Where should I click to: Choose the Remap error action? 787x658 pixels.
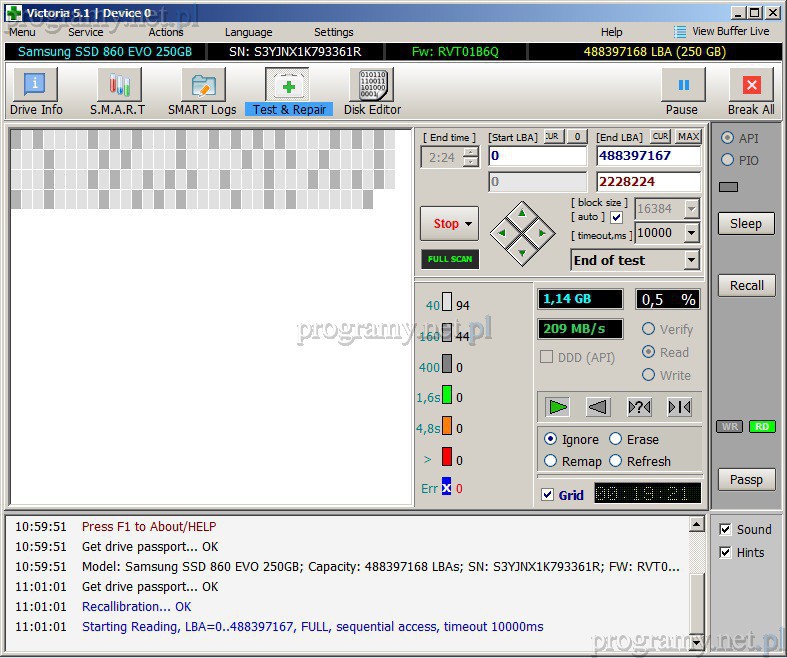[551, 461]
